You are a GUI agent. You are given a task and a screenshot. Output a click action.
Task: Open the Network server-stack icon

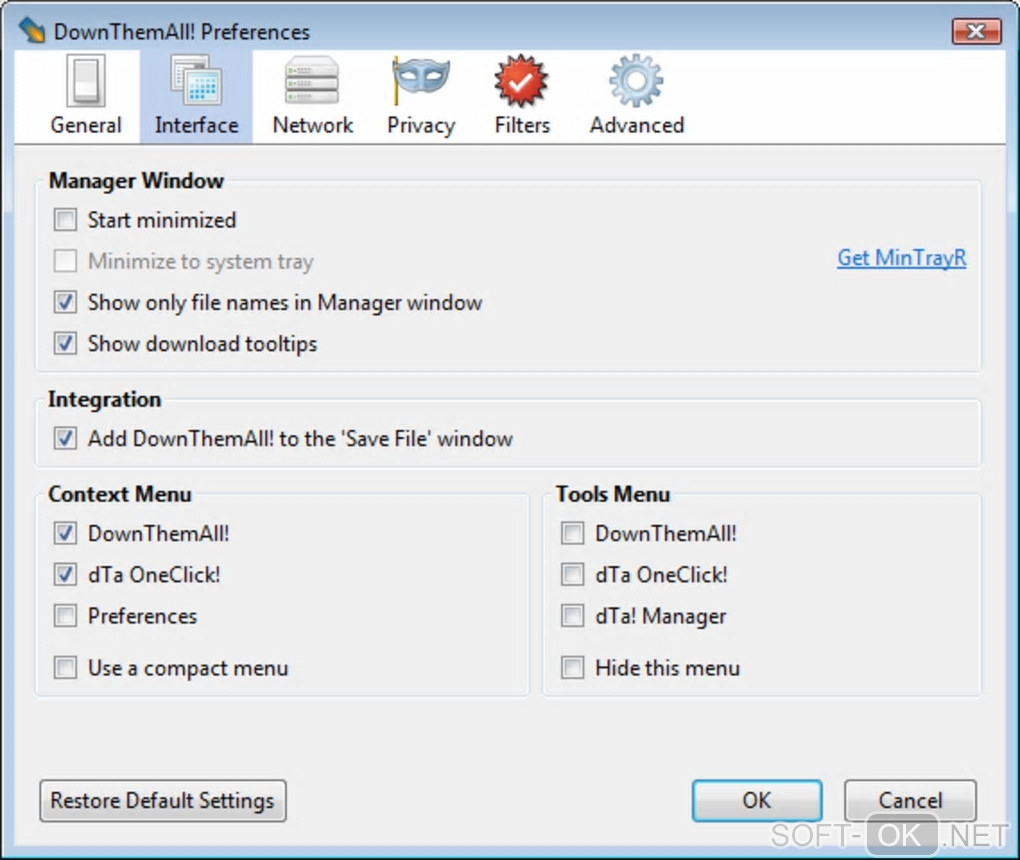312,81
